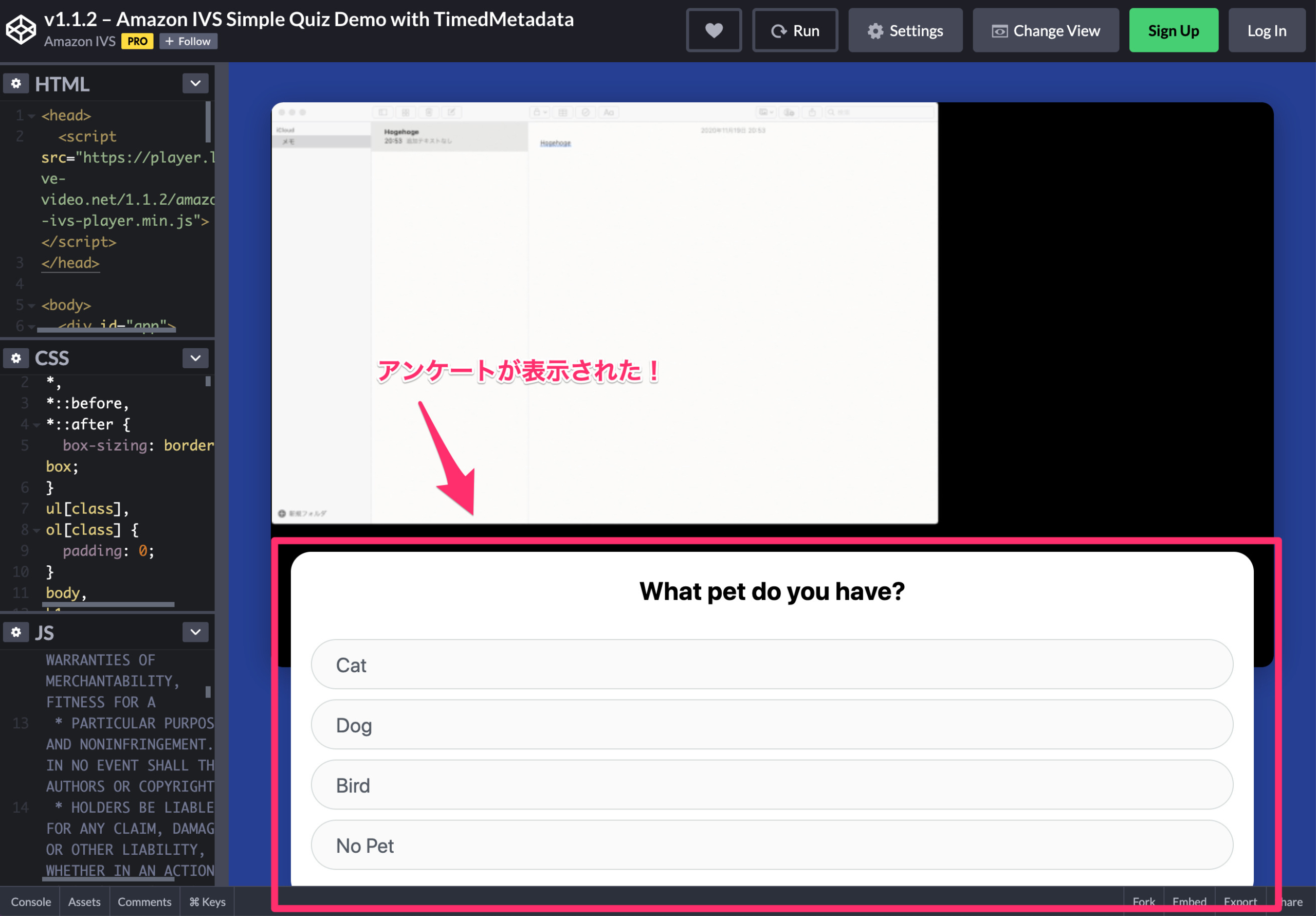Collapse the head tag fold arrow

click(32, 116)
